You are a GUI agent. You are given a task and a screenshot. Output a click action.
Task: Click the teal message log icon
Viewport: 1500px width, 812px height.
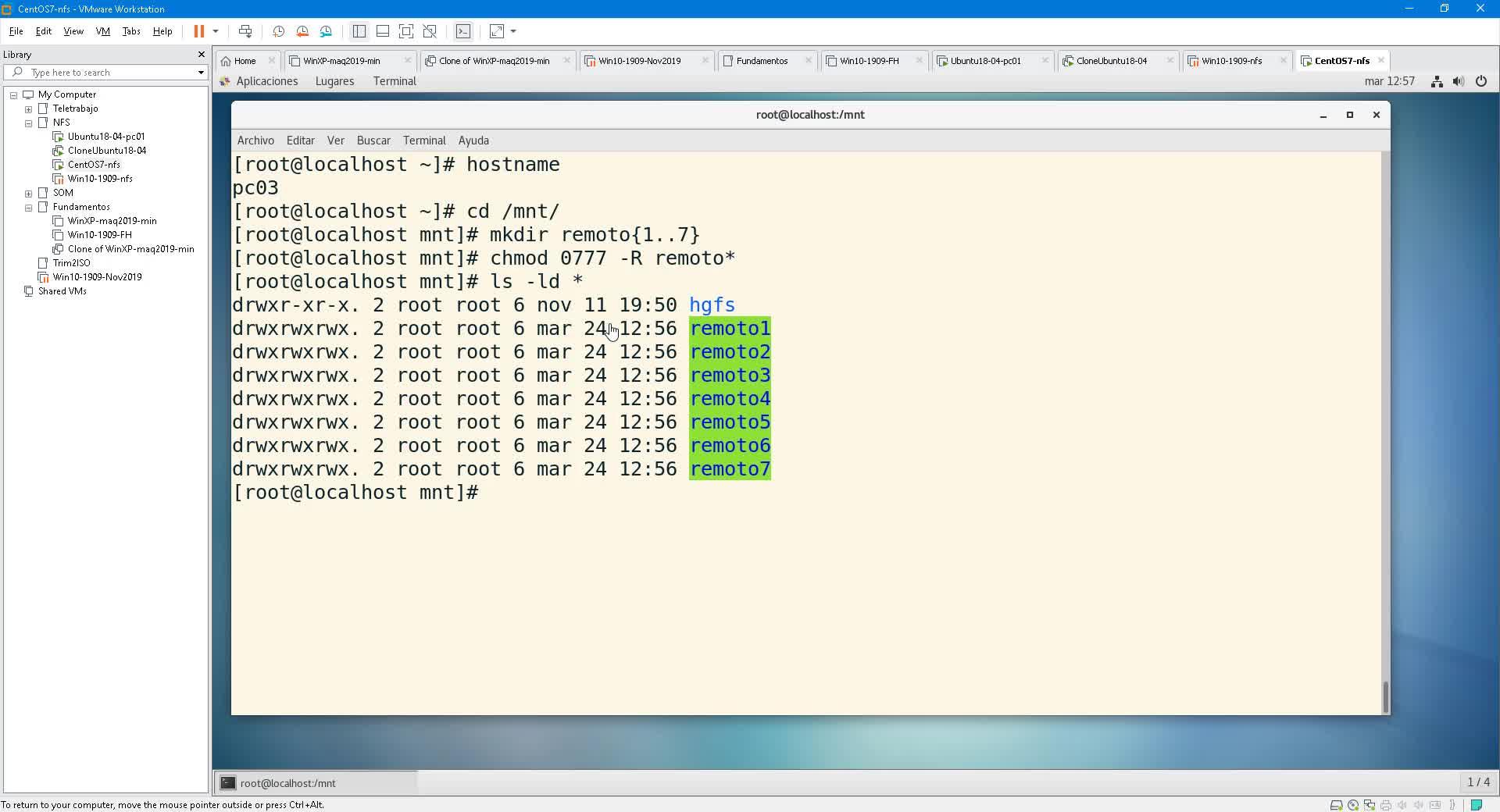(1477, 805)
